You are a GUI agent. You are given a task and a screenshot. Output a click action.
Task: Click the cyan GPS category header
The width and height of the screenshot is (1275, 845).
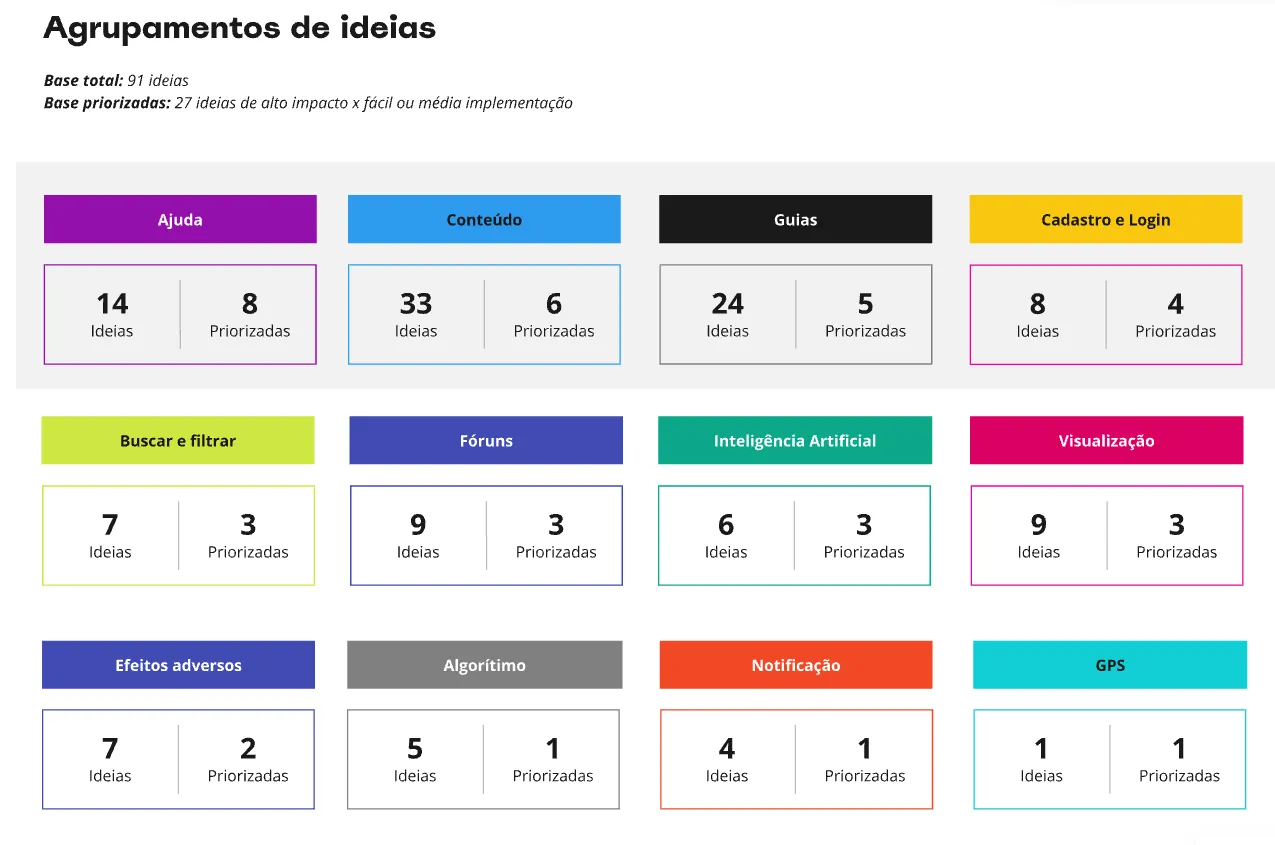coord(1110,665)
